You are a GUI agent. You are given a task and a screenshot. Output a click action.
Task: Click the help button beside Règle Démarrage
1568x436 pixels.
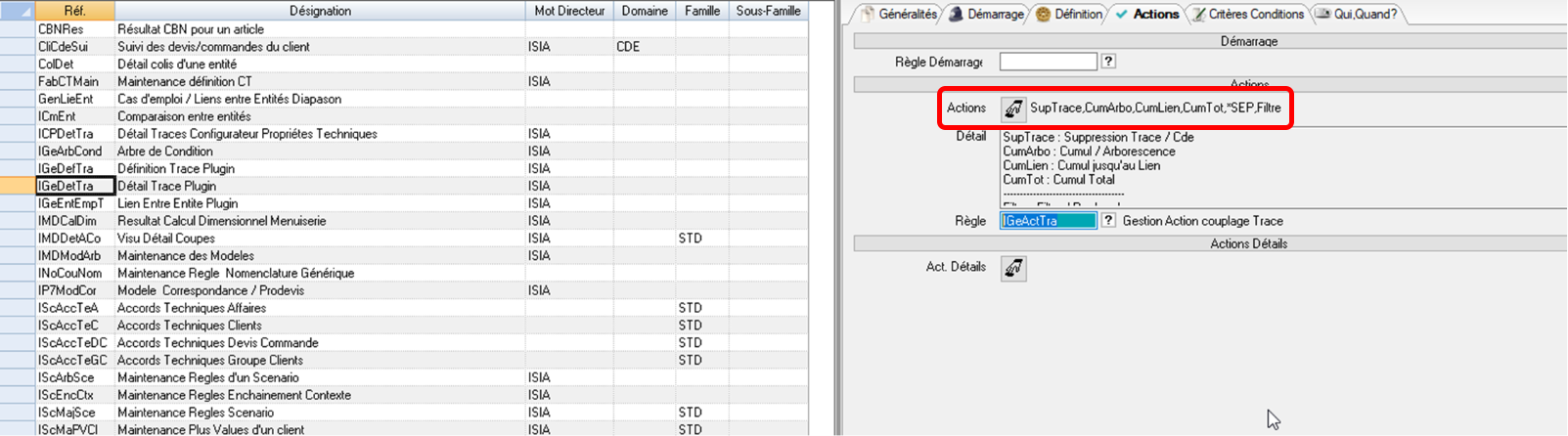pos(1108,62)
